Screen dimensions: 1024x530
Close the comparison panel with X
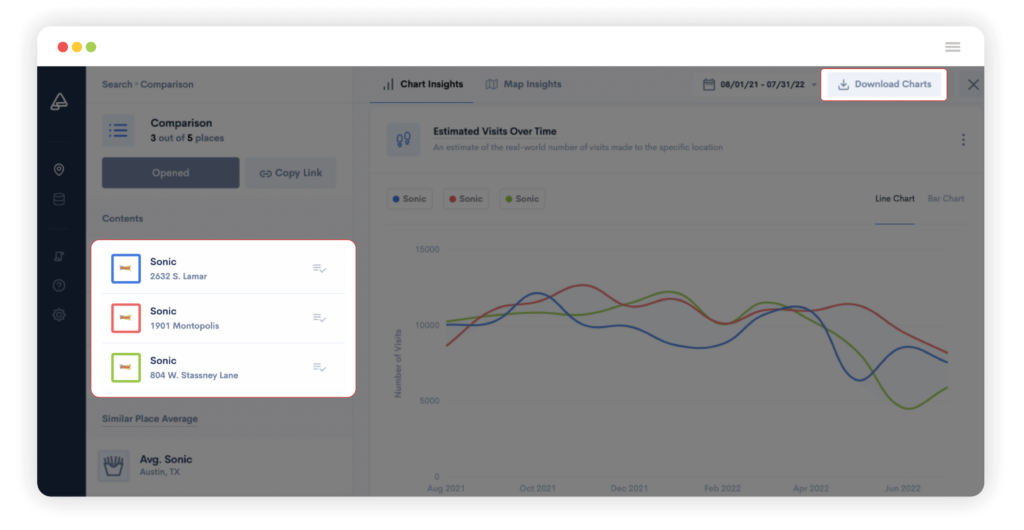click(973, 84)
